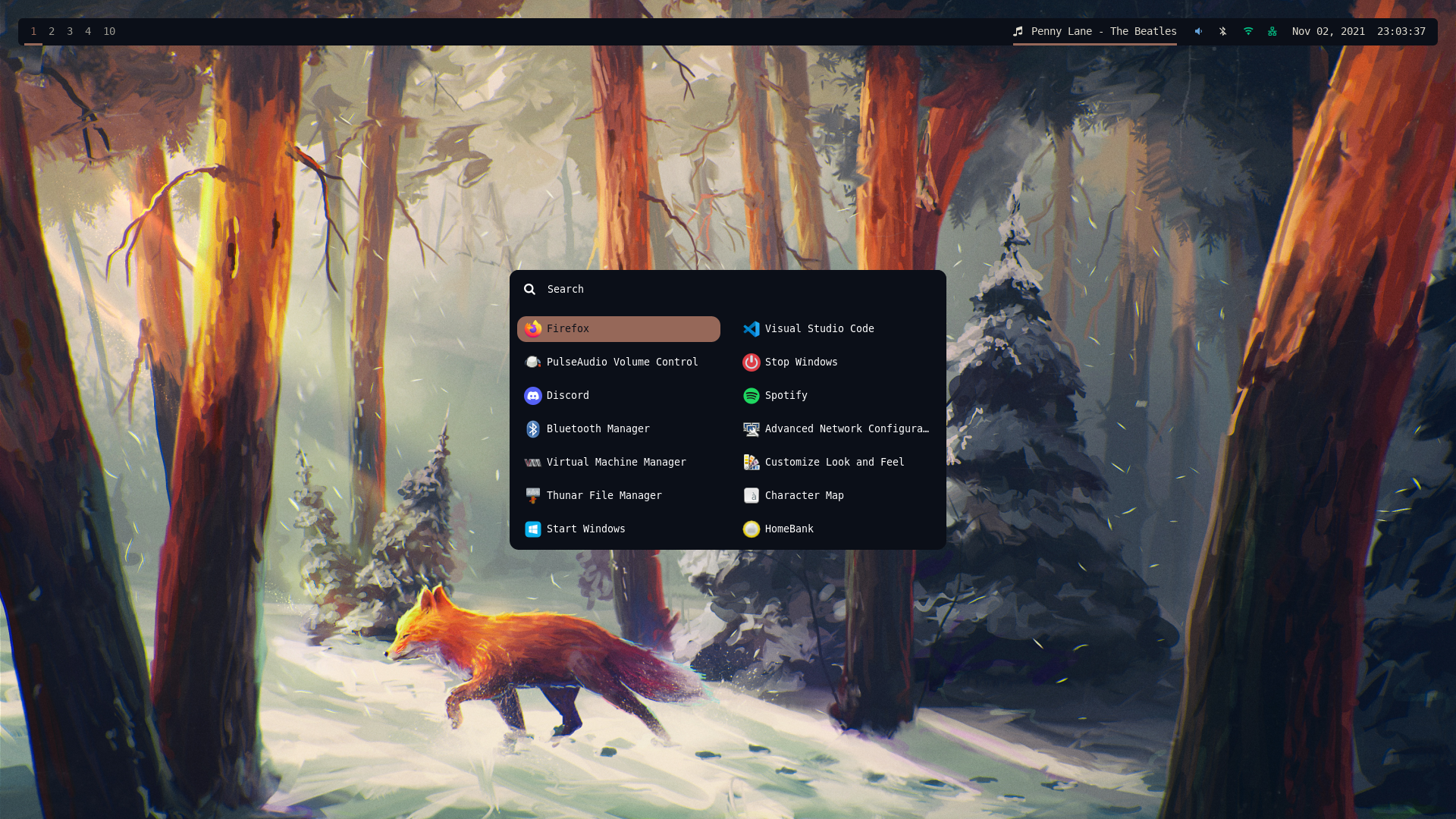Open Spotify from its green icon
This screenshot has width=1456, height=819.
pos(752,395)
